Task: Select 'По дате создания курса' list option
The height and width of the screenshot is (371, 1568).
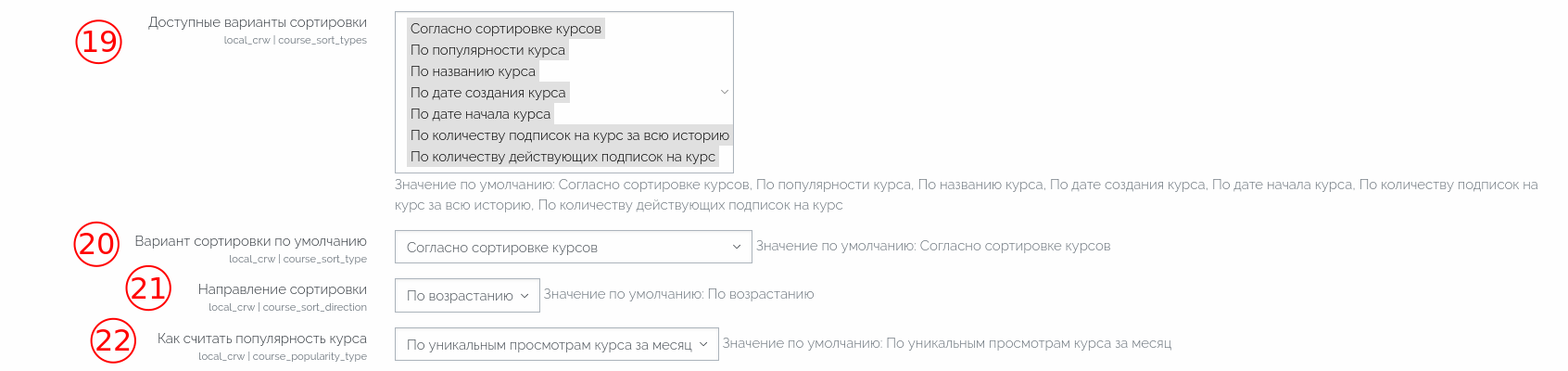Action: 488,93
